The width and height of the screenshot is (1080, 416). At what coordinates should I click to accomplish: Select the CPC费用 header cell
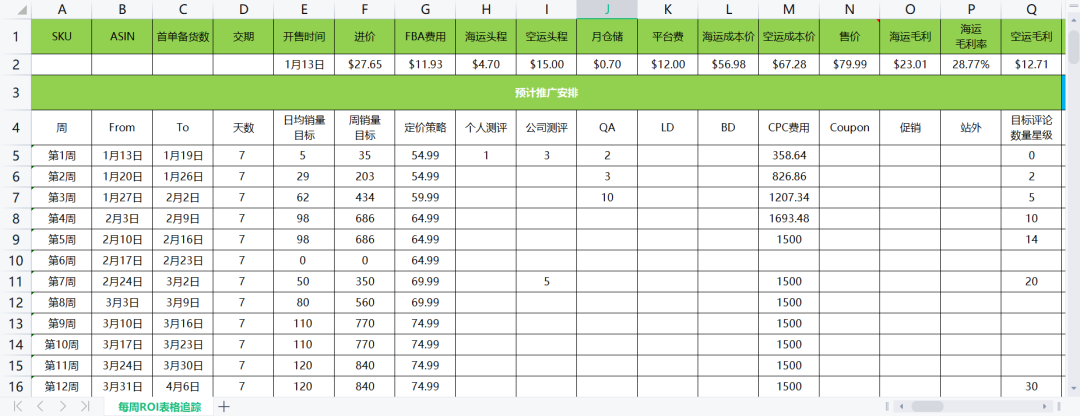point(788,128)
